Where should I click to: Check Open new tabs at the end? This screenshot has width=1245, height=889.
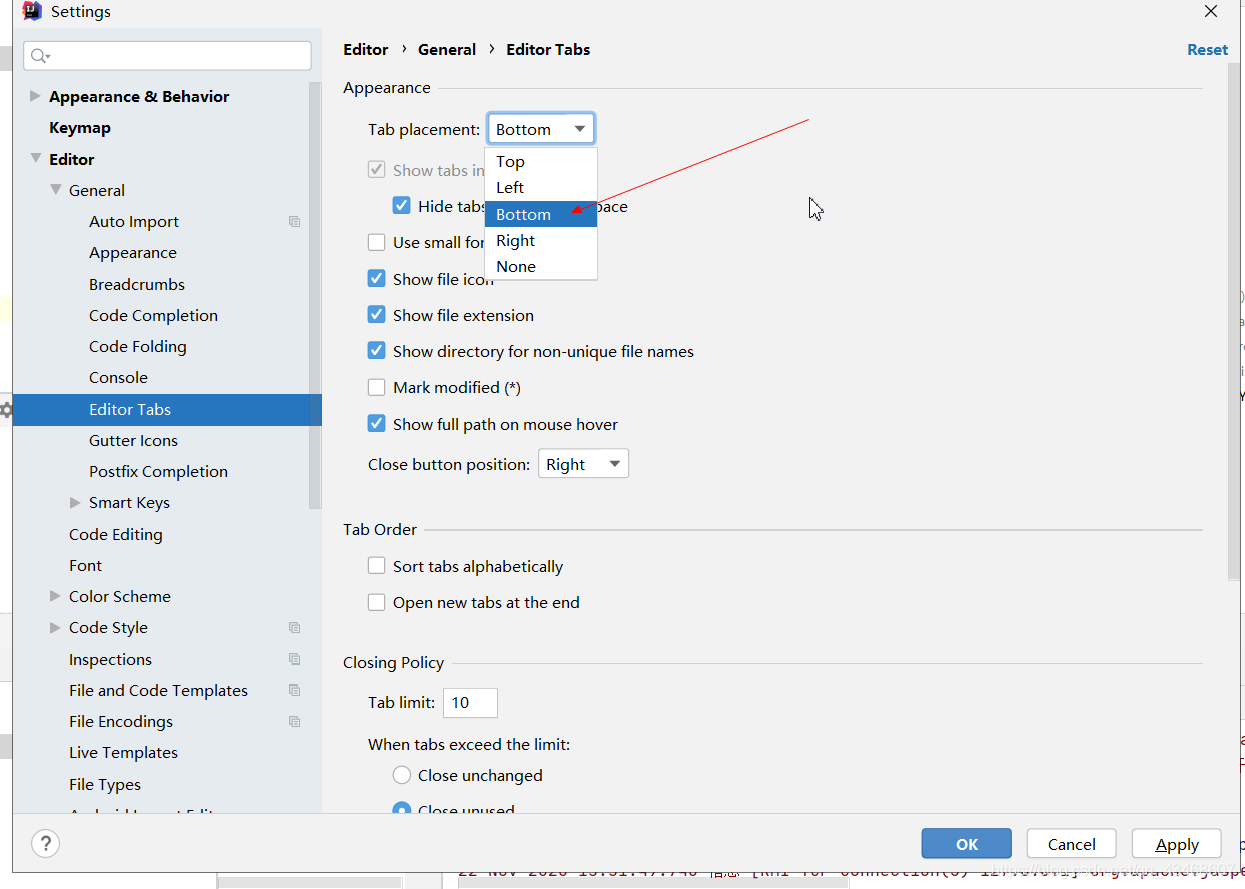377,602
